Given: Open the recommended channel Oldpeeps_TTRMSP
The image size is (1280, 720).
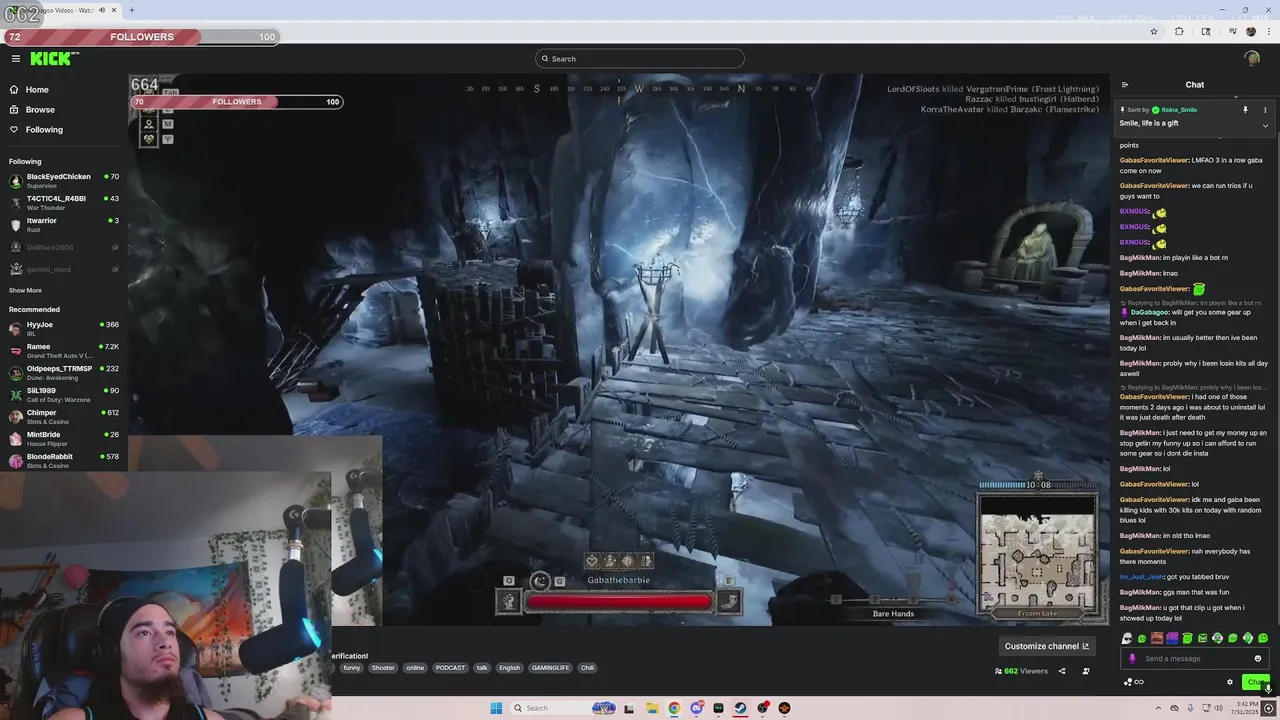Looking at the screenshot, I should pyautogui.click(x=64, y=373).
